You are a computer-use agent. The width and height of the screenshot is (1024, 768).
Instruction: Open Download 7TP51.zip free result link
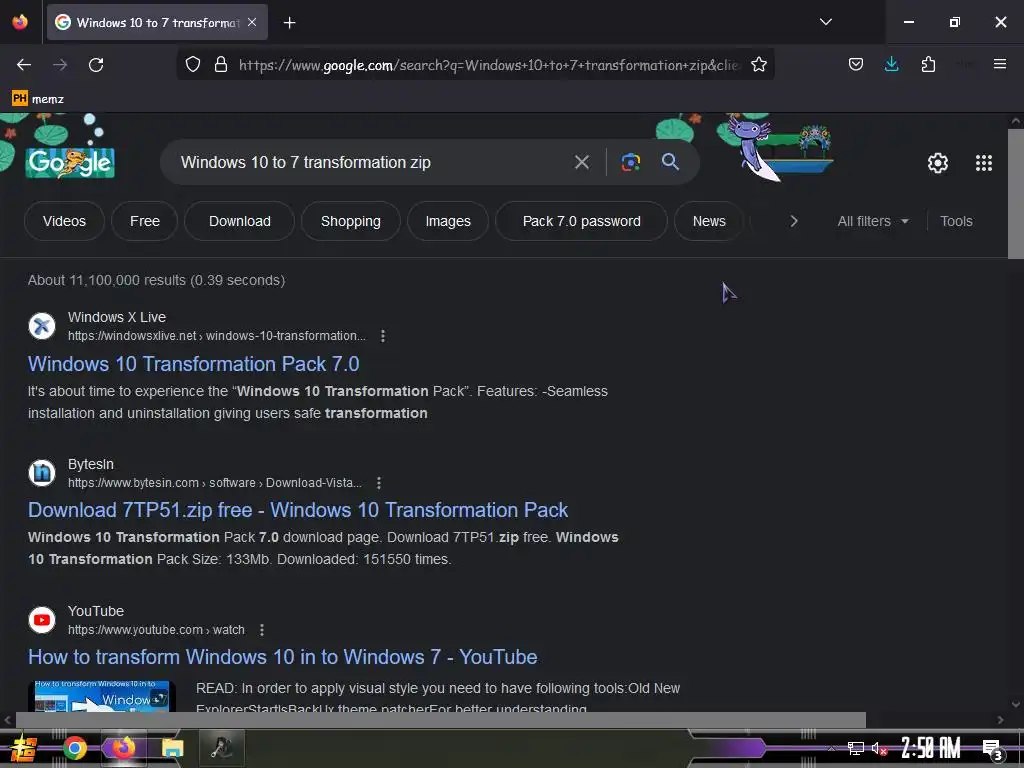(298, 510)
